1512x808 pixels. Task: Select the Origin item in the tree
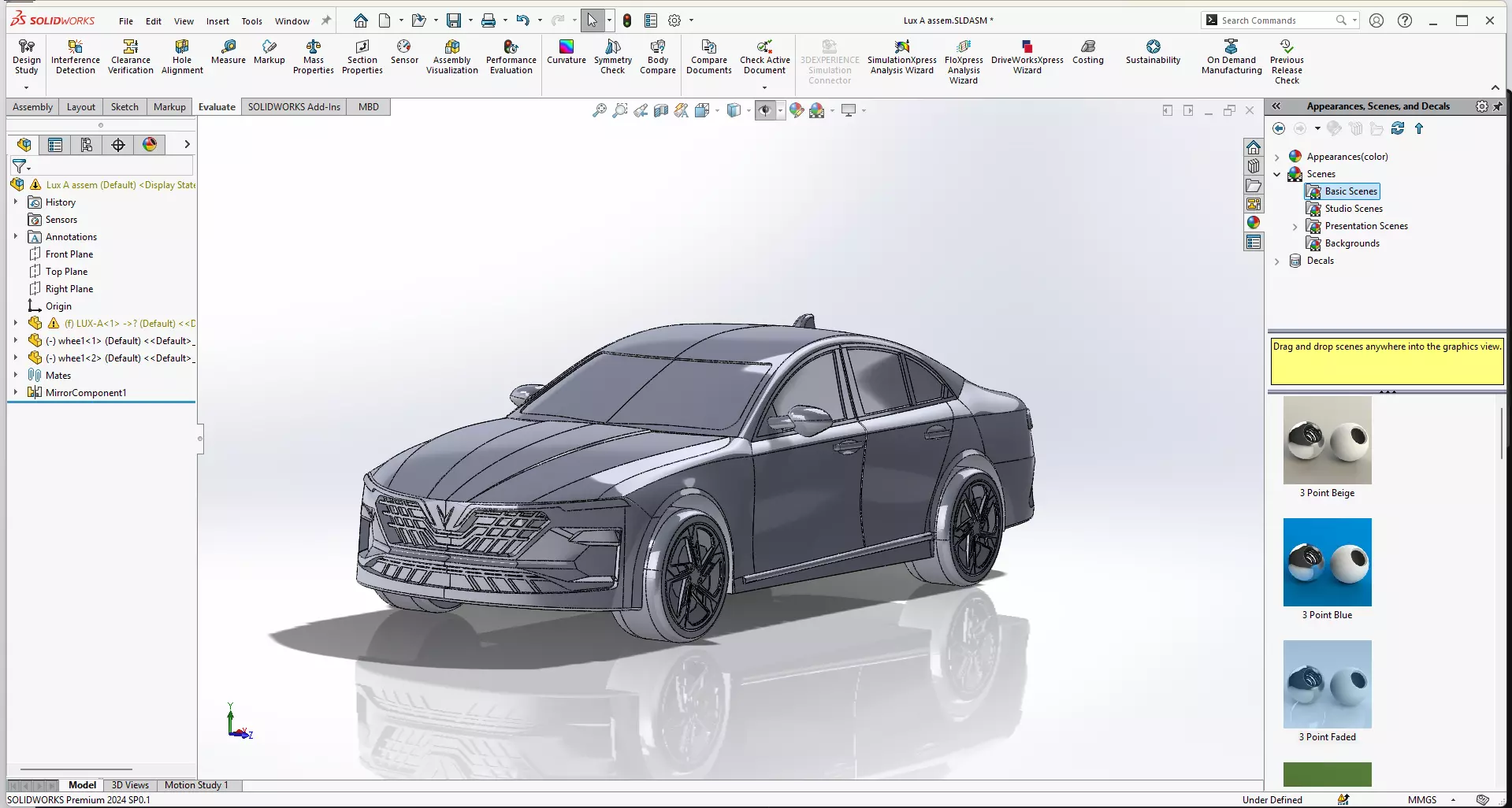coord(58,306)
